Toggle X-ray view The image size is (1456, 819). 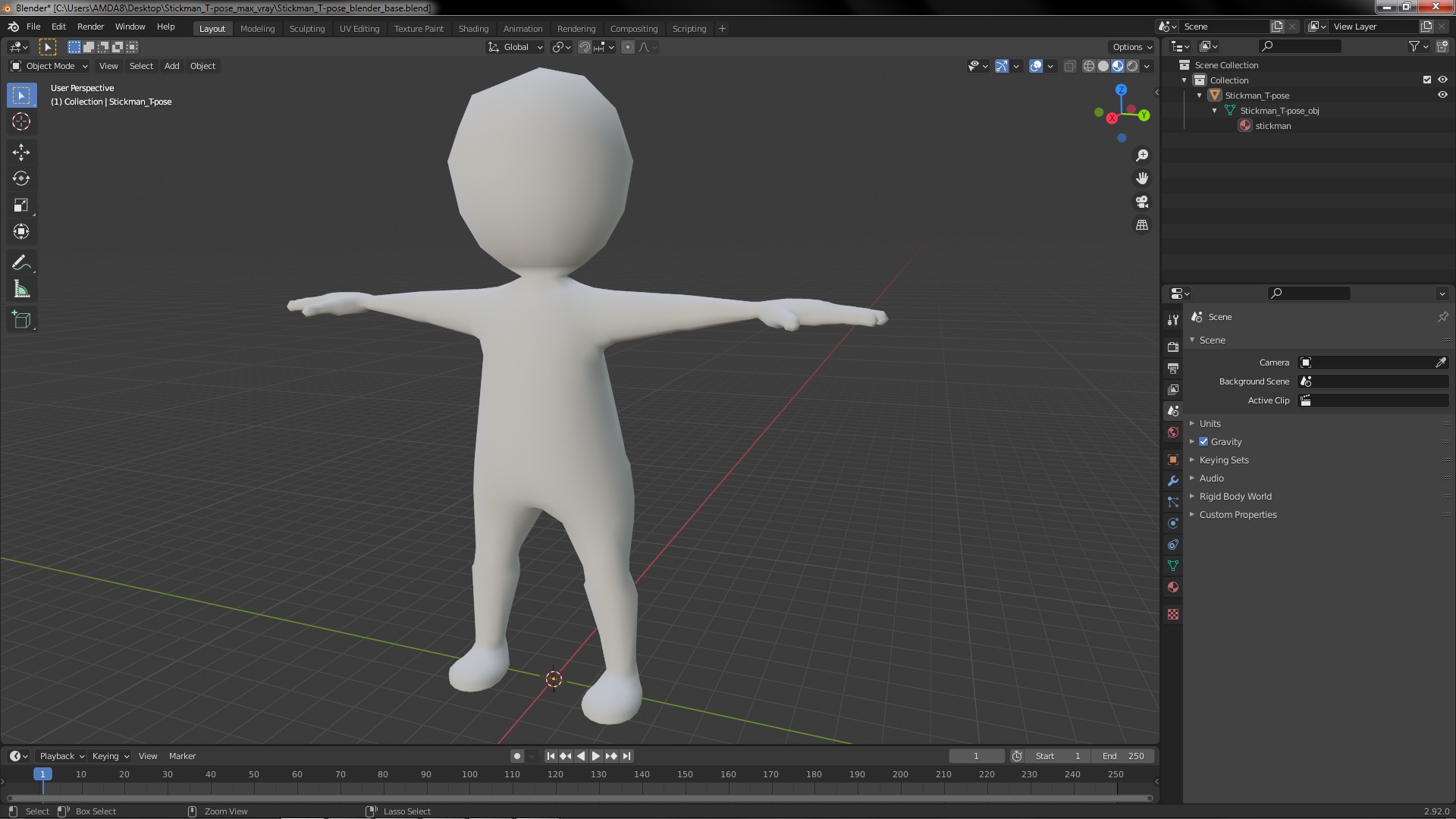coord(1069,66)
